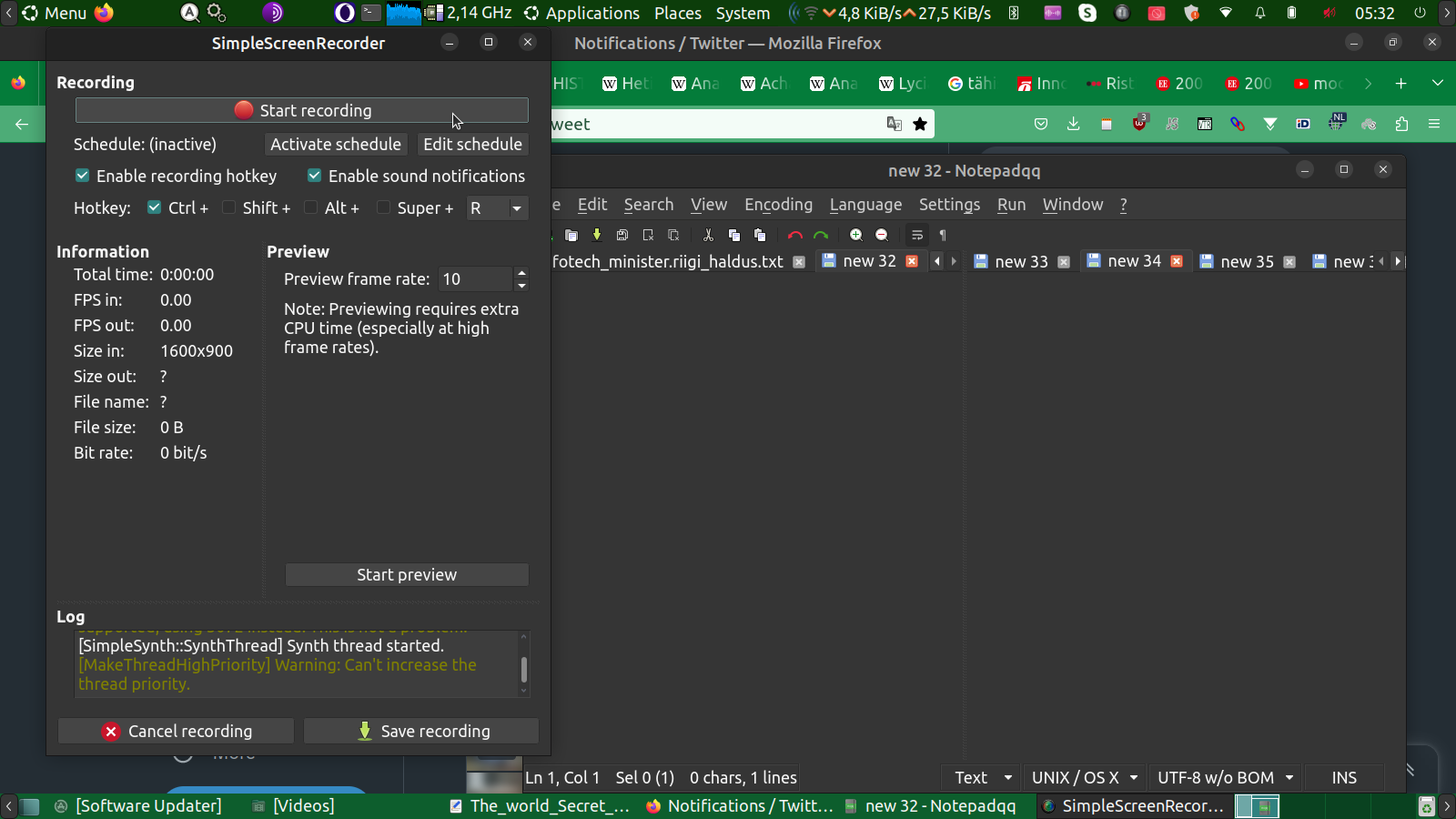Open the Firefox hamburger application menu
This screenshot has width=1456, height=819.
click(1434, 124)
